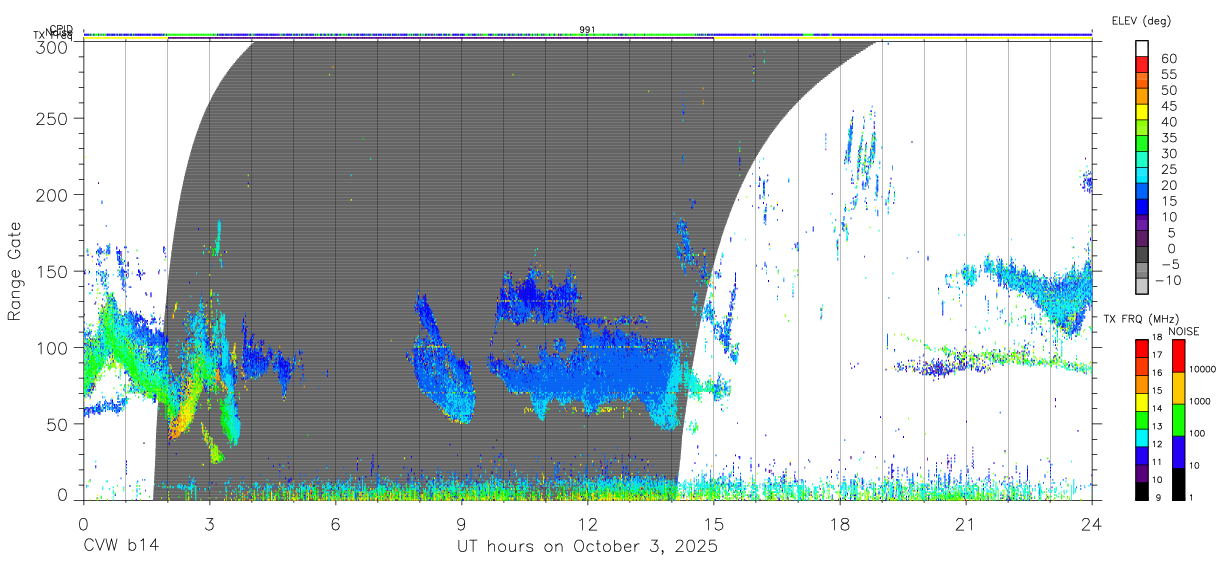Click the red ELEV swatch beside 60

pos(1143,65)
